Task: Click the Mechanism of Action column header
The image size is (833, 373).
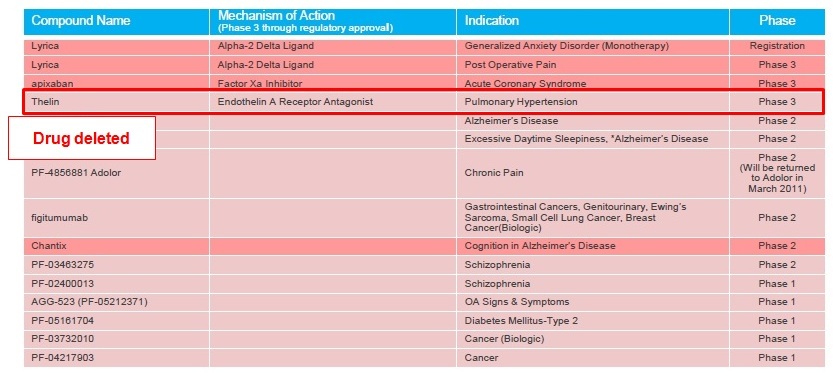Action: pyautogui.click(x=333, y=22)
